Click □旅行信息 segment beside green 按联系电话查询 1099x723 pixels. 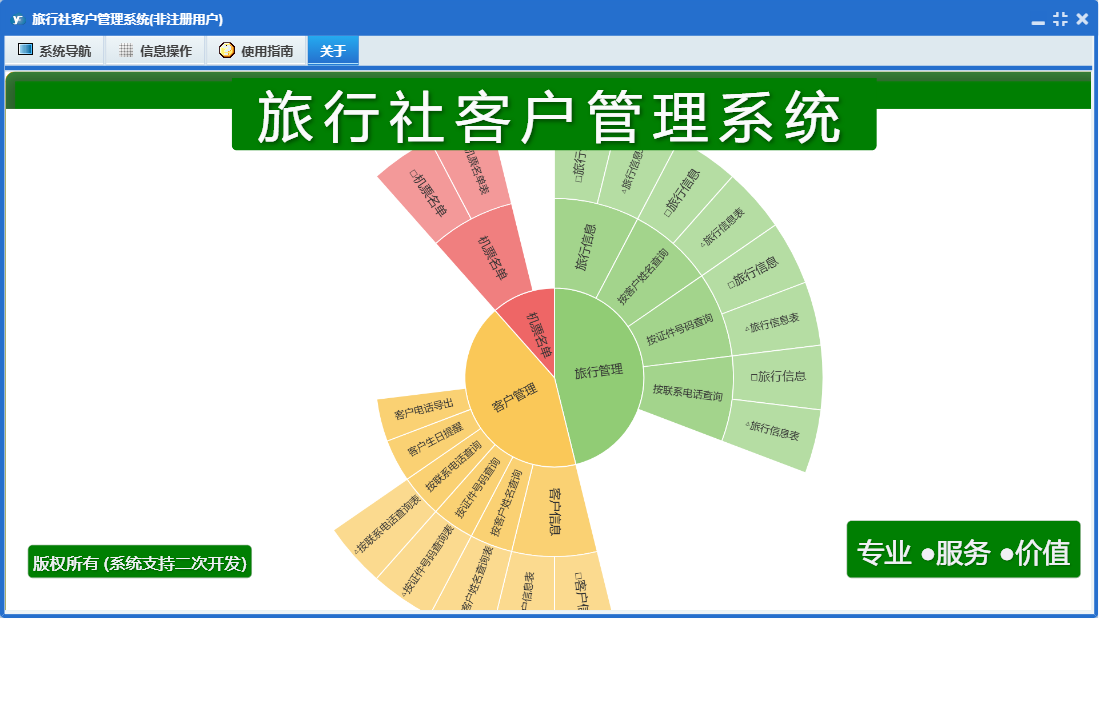tap(778, 376)
